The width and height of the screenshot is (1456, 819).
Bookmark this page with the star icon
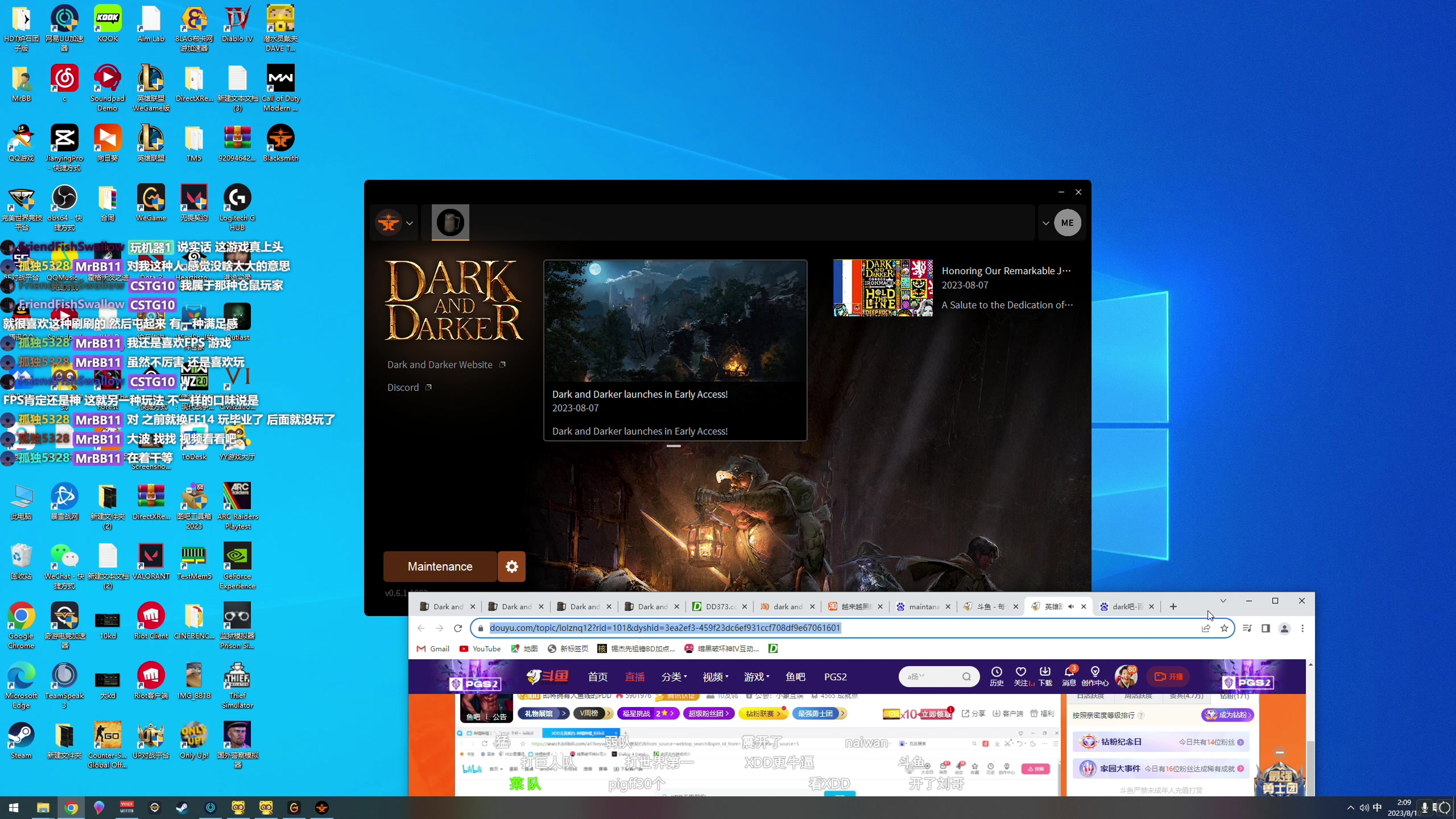point(1224,628)
